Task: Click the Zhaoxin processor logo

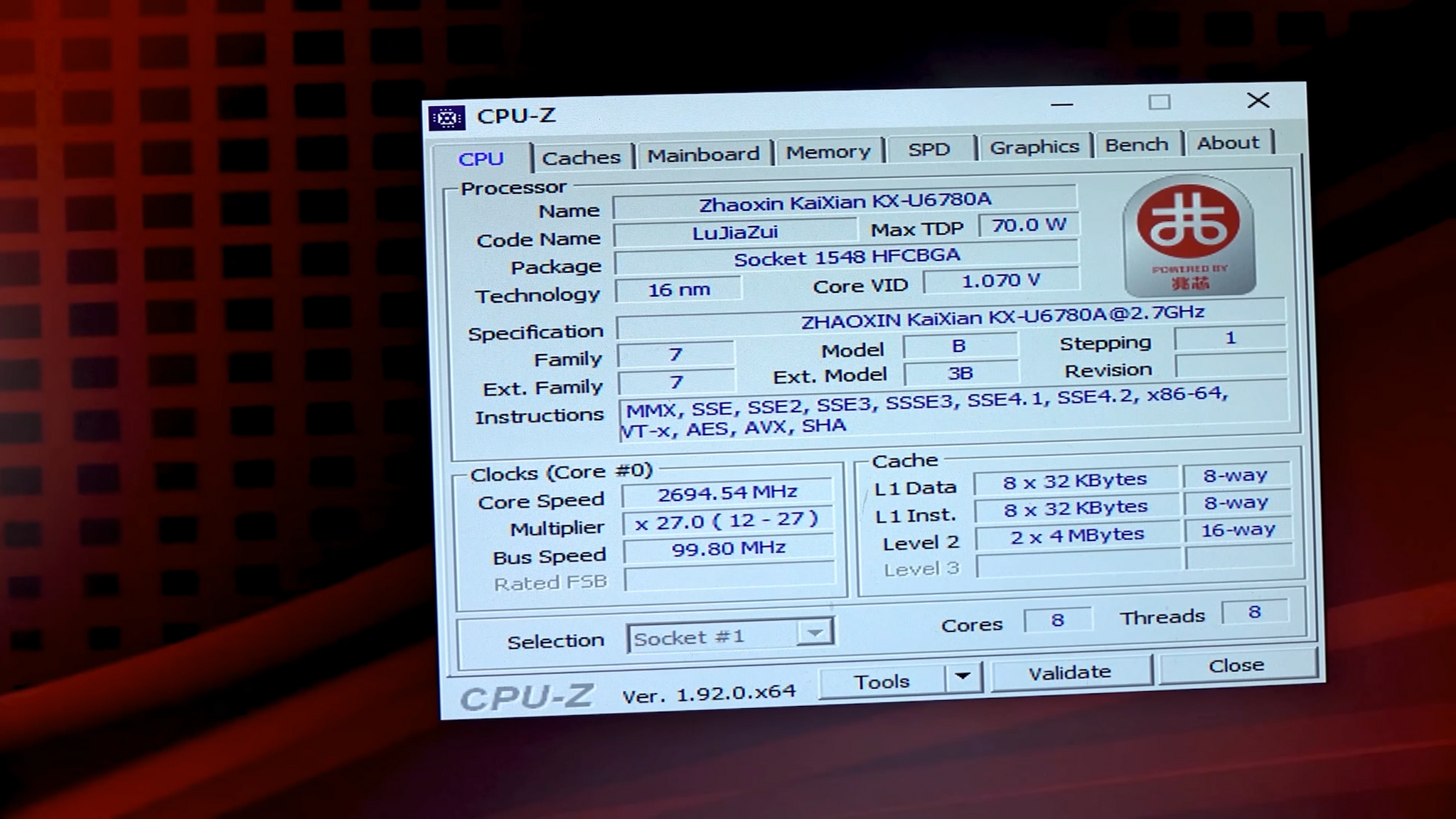Action: [x=1189, y=235]
